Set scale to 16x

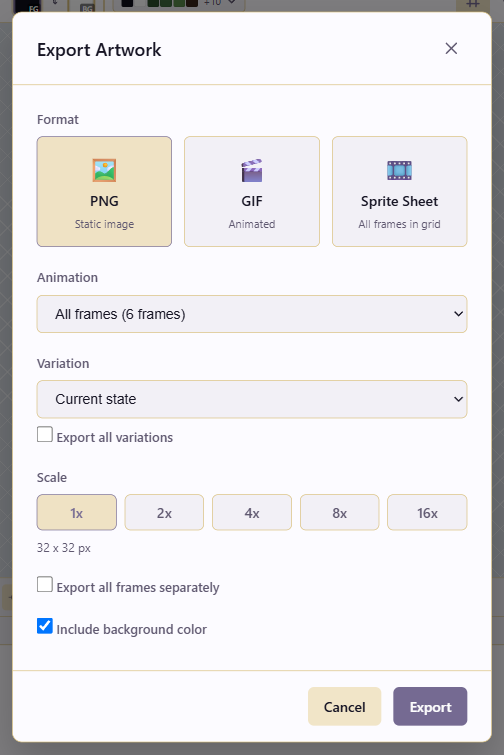click(427, 513)
